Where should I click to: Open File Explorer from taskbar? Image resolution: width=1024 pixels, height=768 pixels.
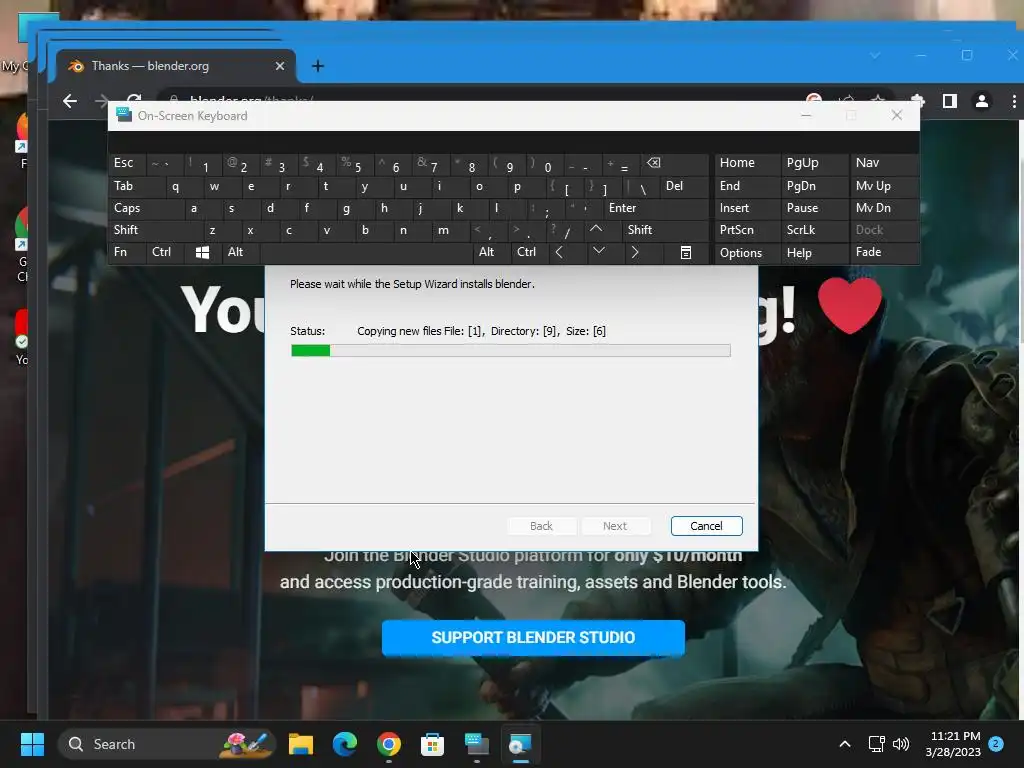tap(301, 744)
